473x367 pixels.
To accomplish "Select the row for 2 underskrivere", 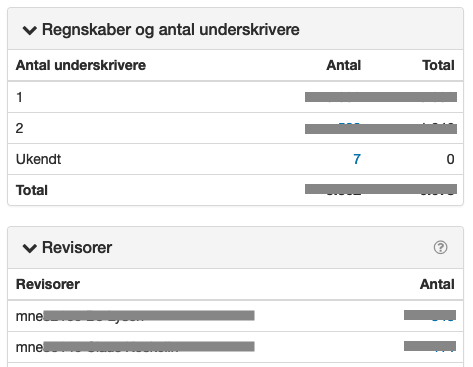I will [235, 128].
